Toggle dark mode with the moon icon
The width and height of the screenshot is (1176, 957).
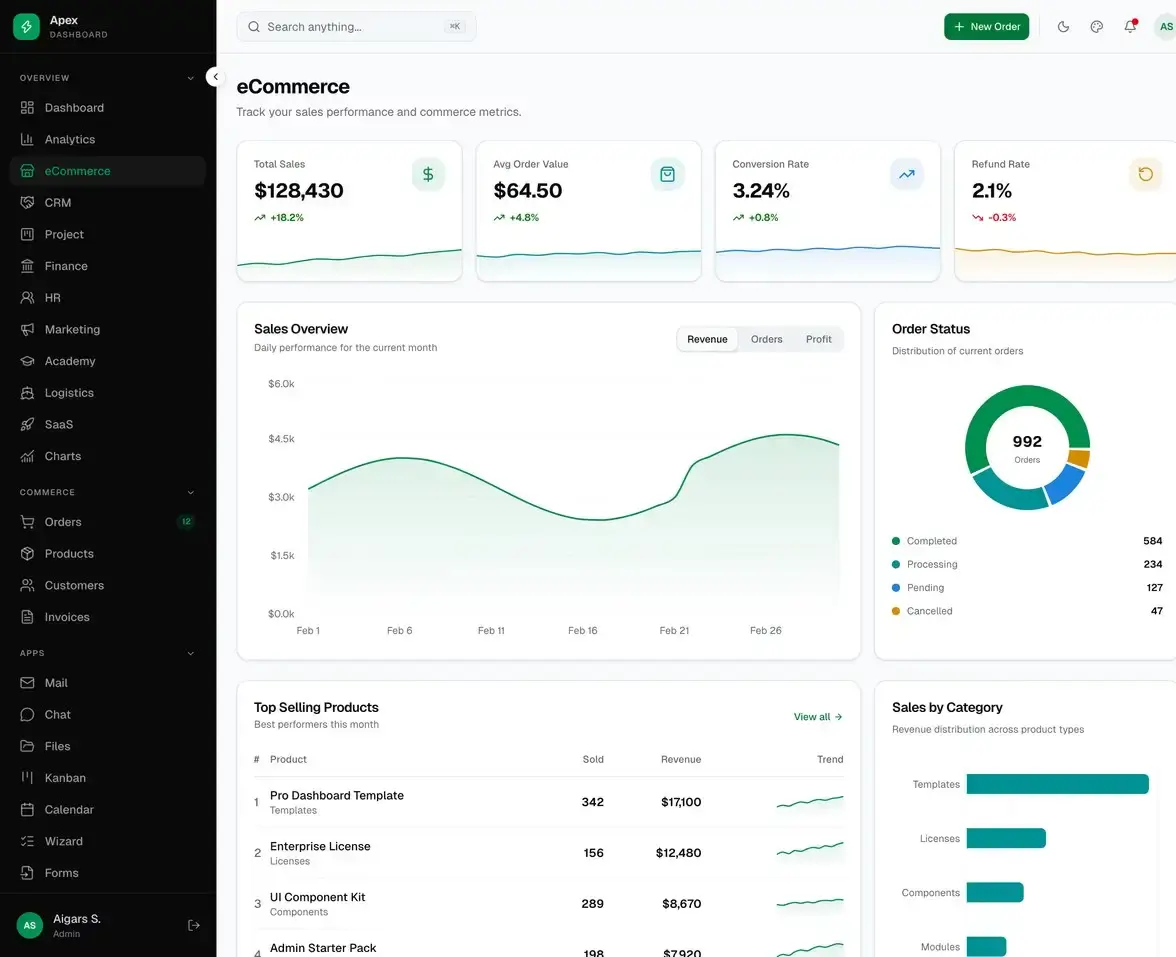pyautogui.click(x=1064, y=27)
